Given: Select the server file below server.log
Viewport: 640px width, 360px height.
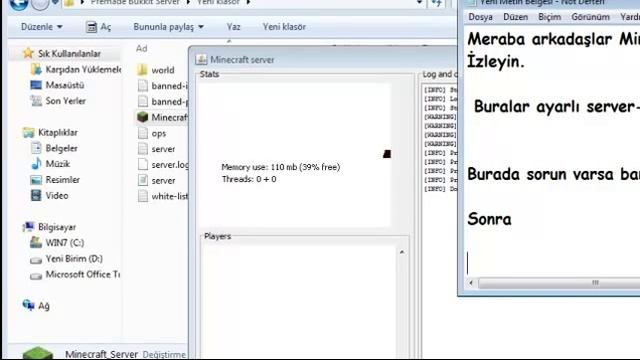Looking at the screenshot, I should pos(163,180).
